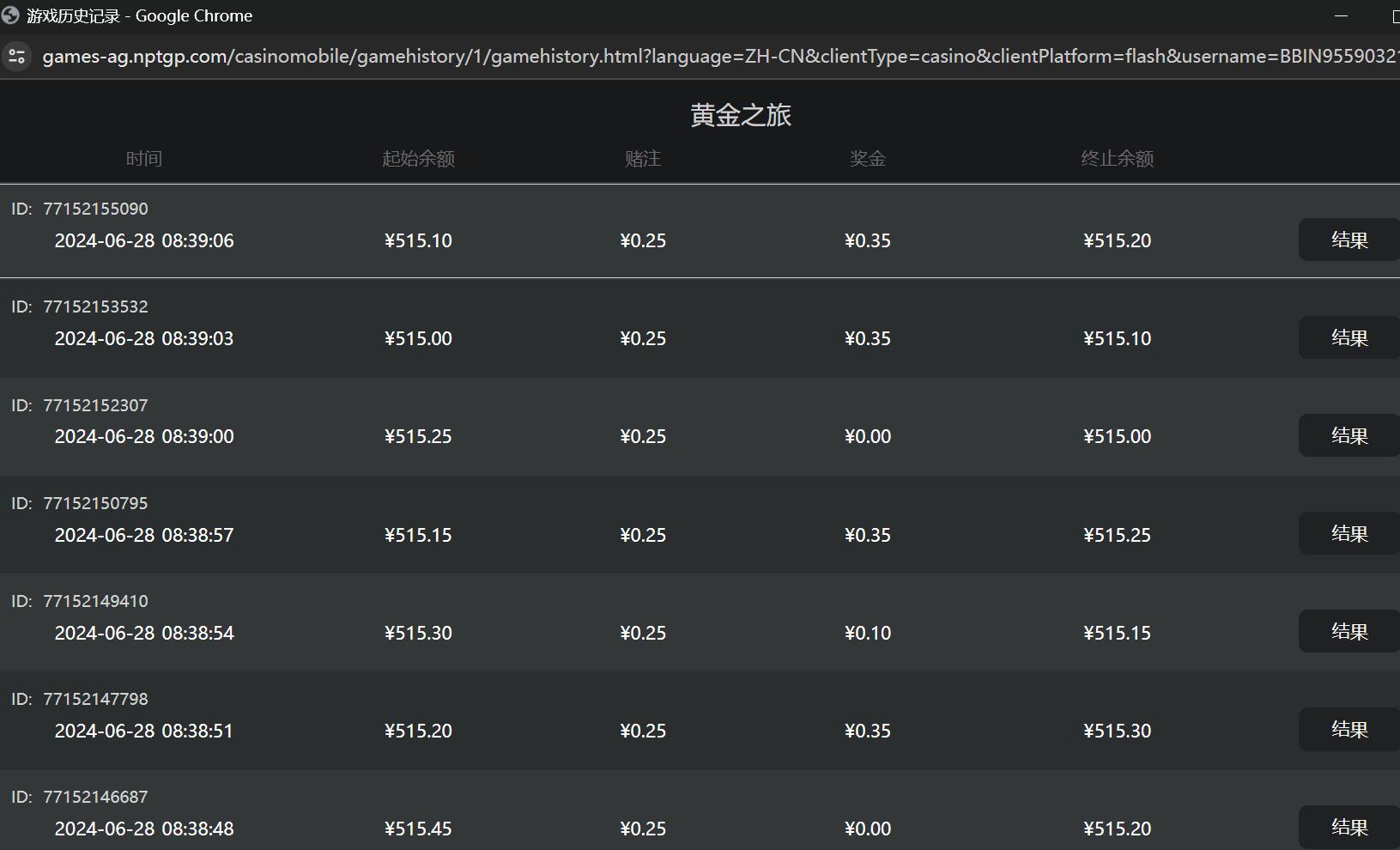Click 结果 on the 08:38:57 row
Image resolution: width=1400 pixels, height=850 pixels.
coord(1348,533)
